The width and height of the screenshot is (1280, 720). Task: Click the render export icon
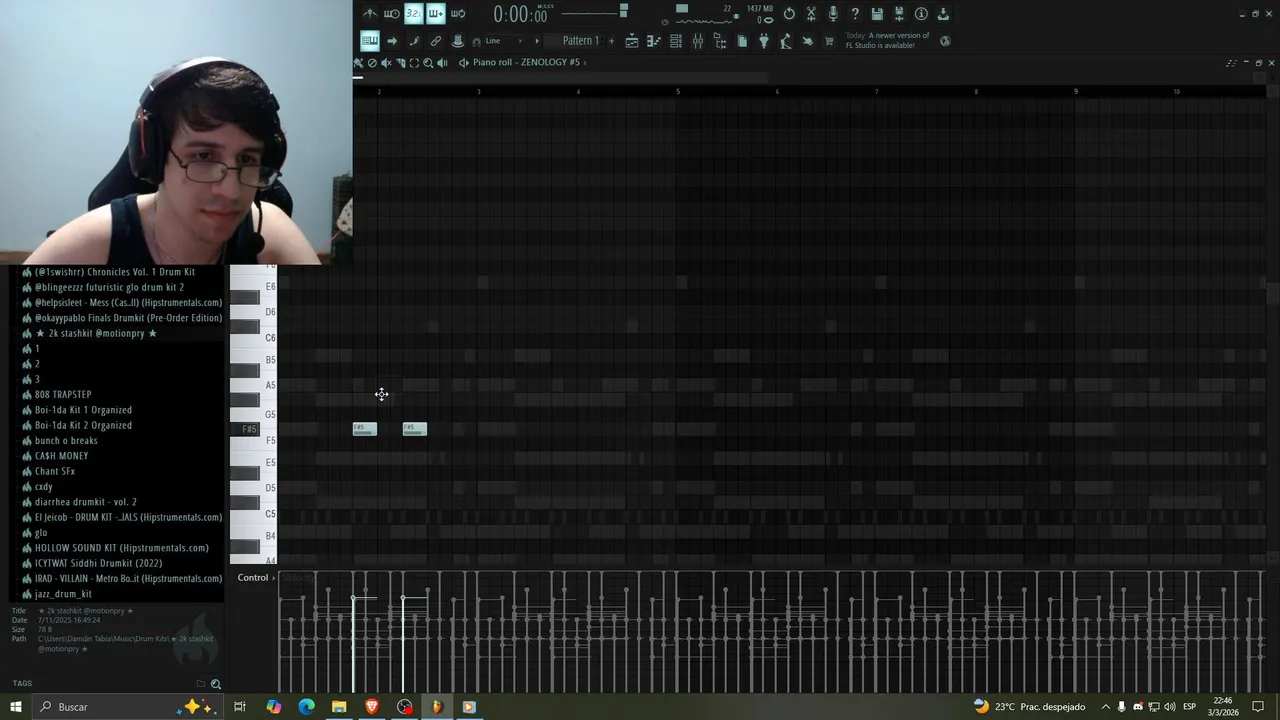click(943, 14)
